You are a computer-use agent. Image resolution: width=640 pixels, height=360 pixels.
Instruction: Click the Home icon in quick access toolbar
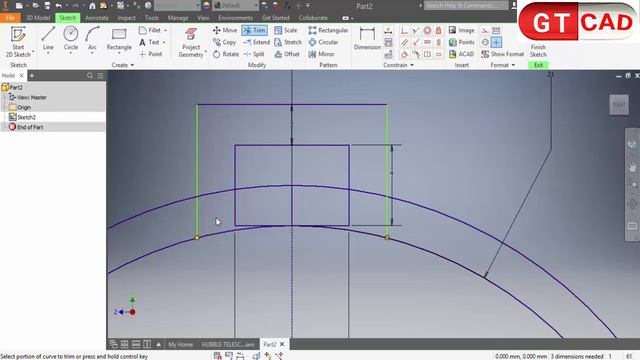[x=92, y=5]
